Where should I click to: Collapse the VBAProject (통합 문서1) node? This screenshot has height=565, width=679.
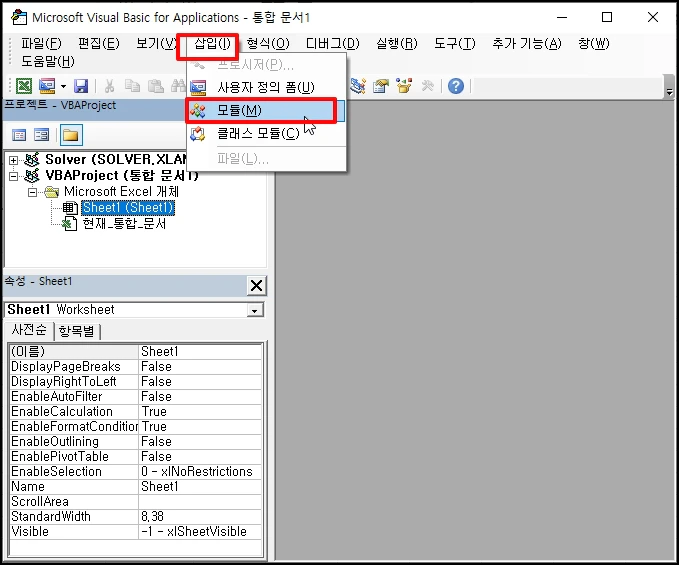(13, 176)
